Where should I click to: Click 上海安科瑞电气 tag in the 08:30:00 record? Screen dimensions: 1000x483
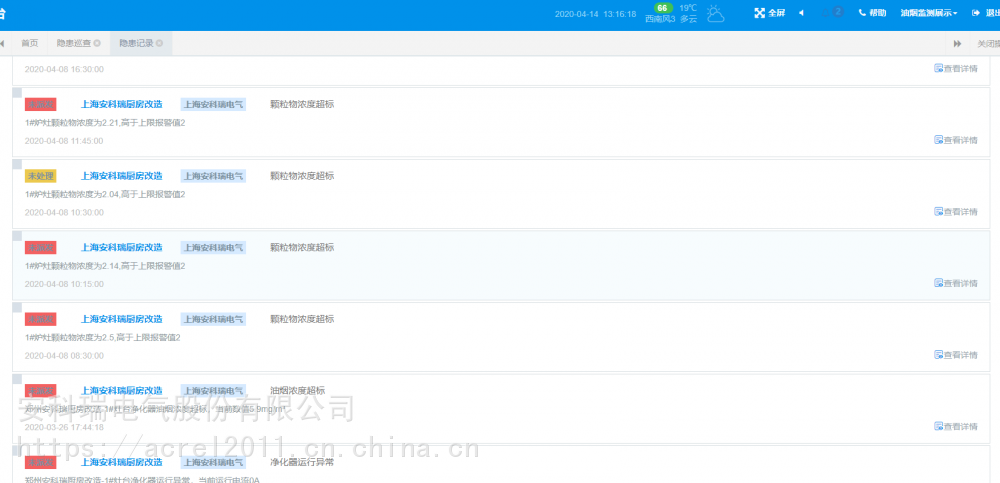pyautogui.click(x=213, y=319)
